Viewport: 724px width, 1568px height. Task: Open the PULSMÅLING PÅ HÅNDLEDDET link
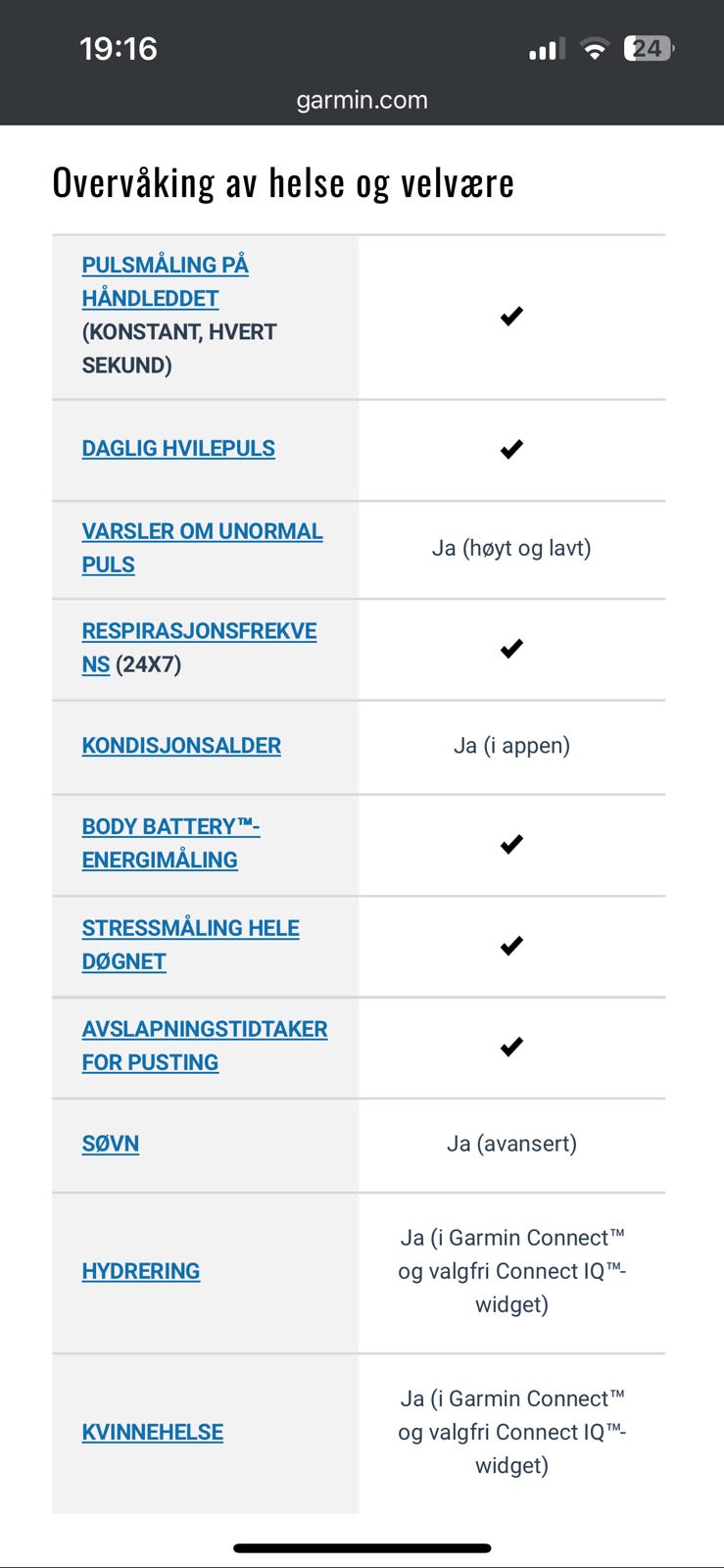click(165, 281)
